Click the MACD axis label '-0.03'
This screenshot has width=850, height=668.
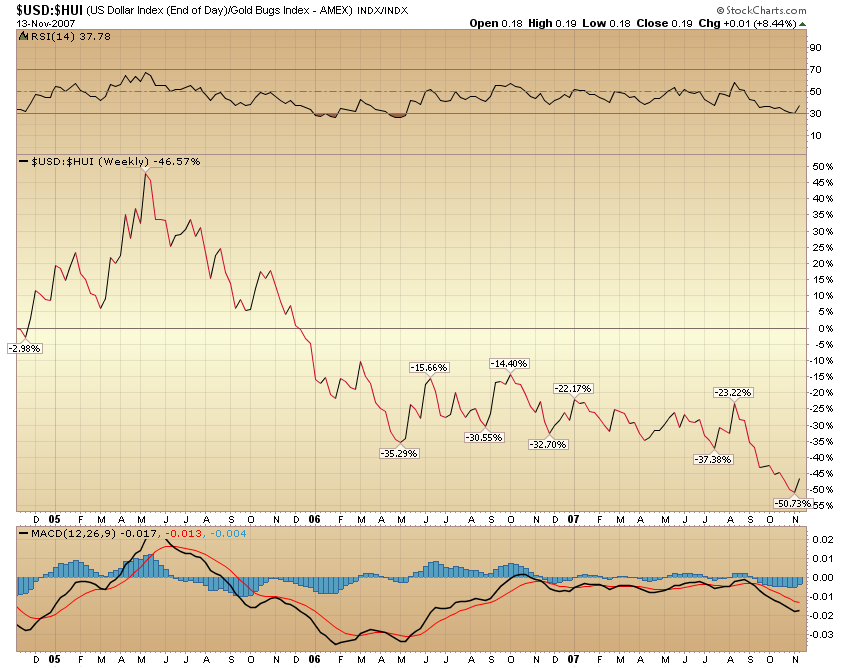[x=821, y=635]
